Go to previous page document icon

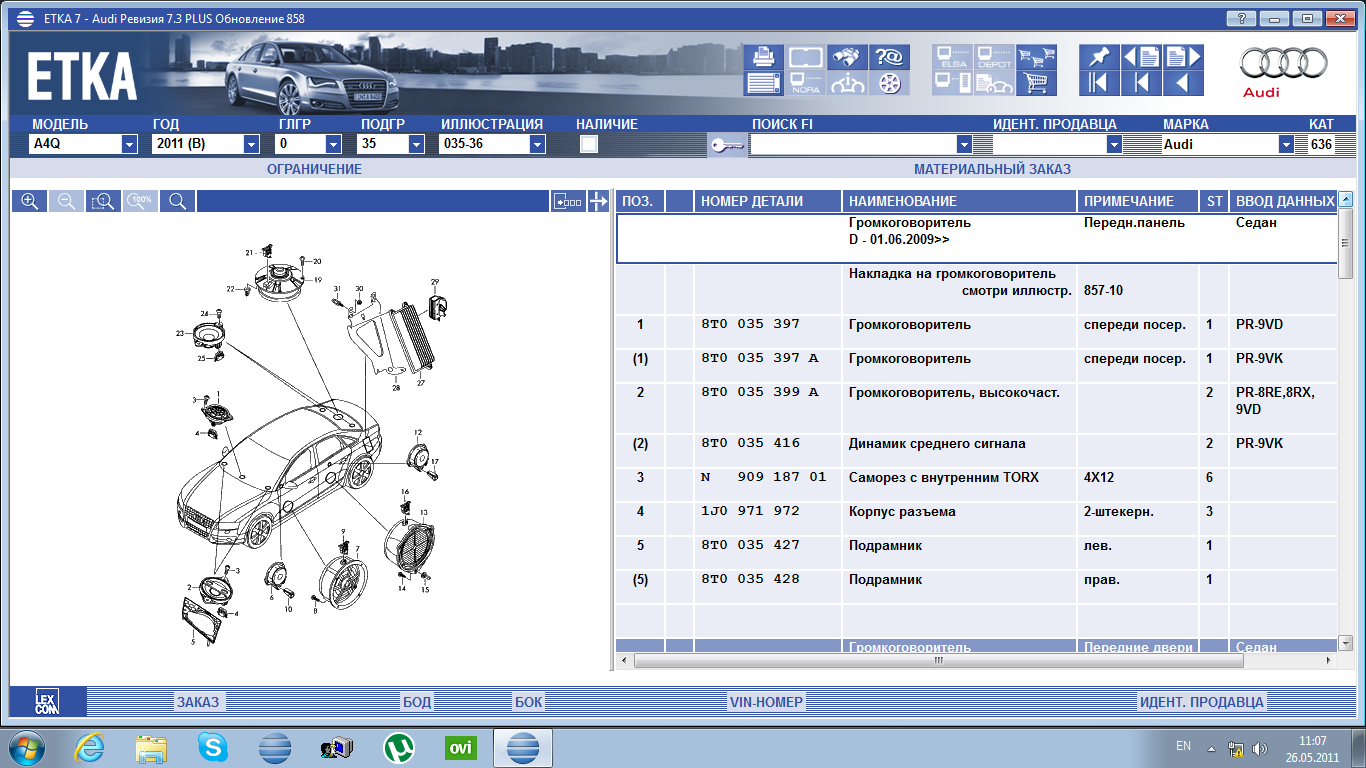(x=1141, y=57)
